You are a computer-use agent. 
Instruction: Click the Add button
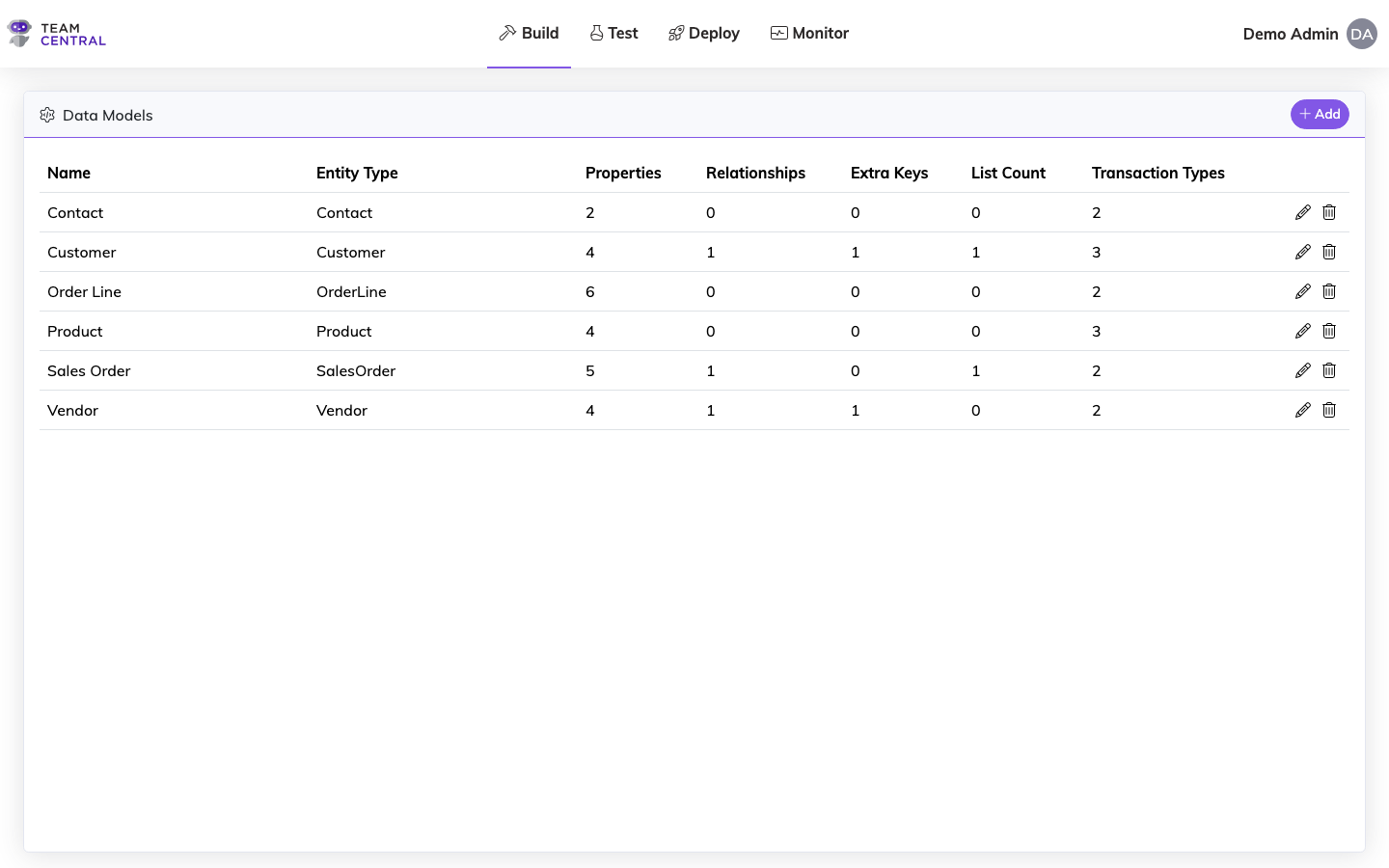[1320, 114]
